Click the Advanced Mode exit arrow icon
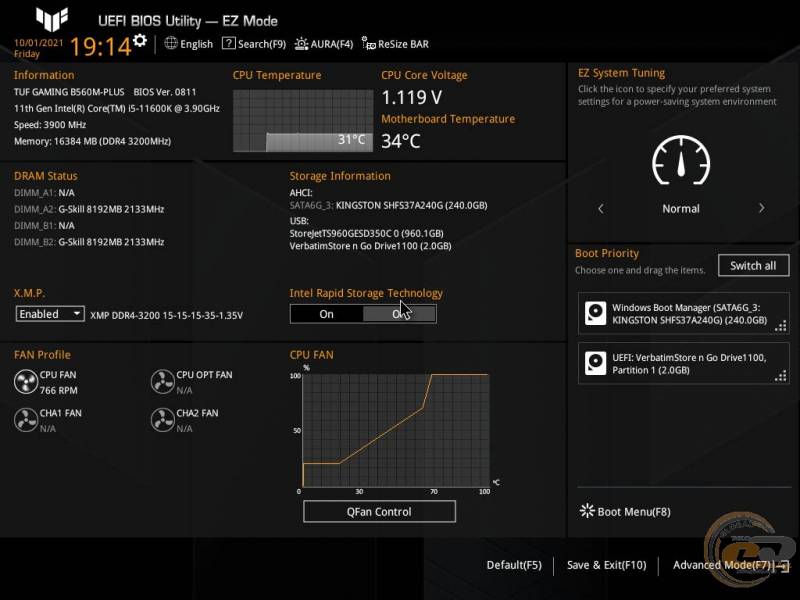Image resolution: width=800 pixels, height=600 pixels. [782, 565]
